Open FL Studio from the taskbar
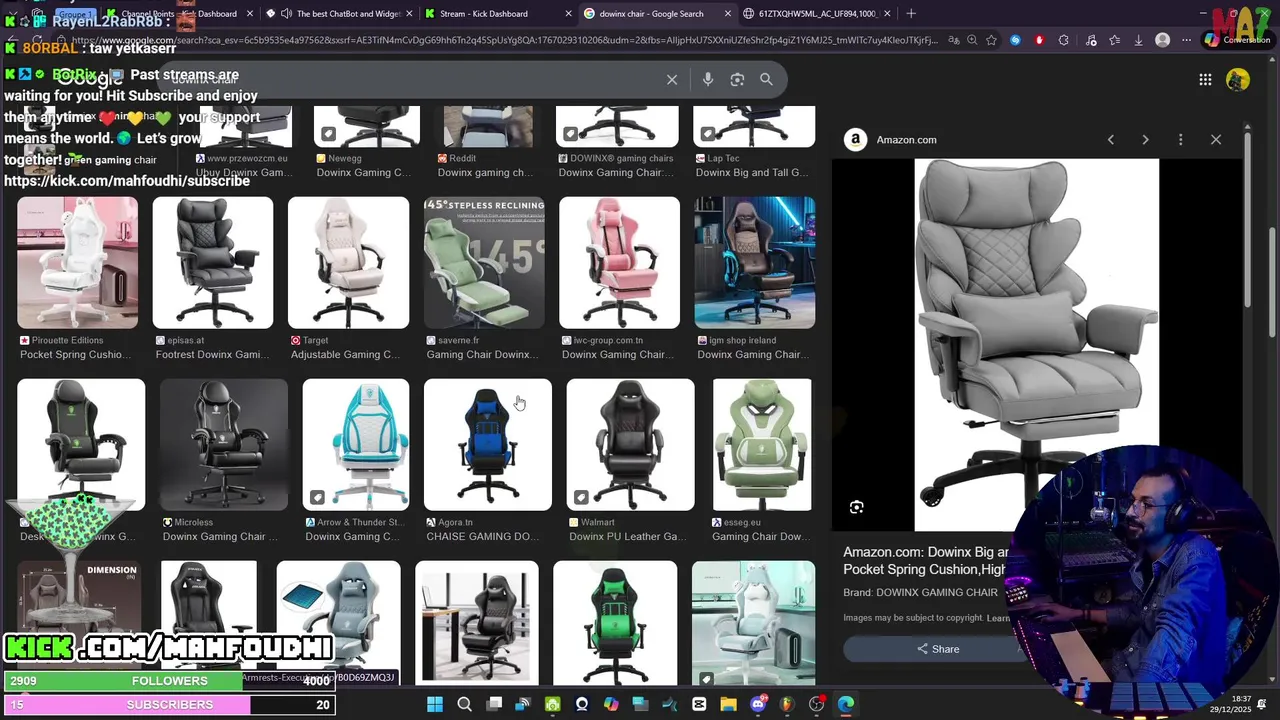 [787, 704]
